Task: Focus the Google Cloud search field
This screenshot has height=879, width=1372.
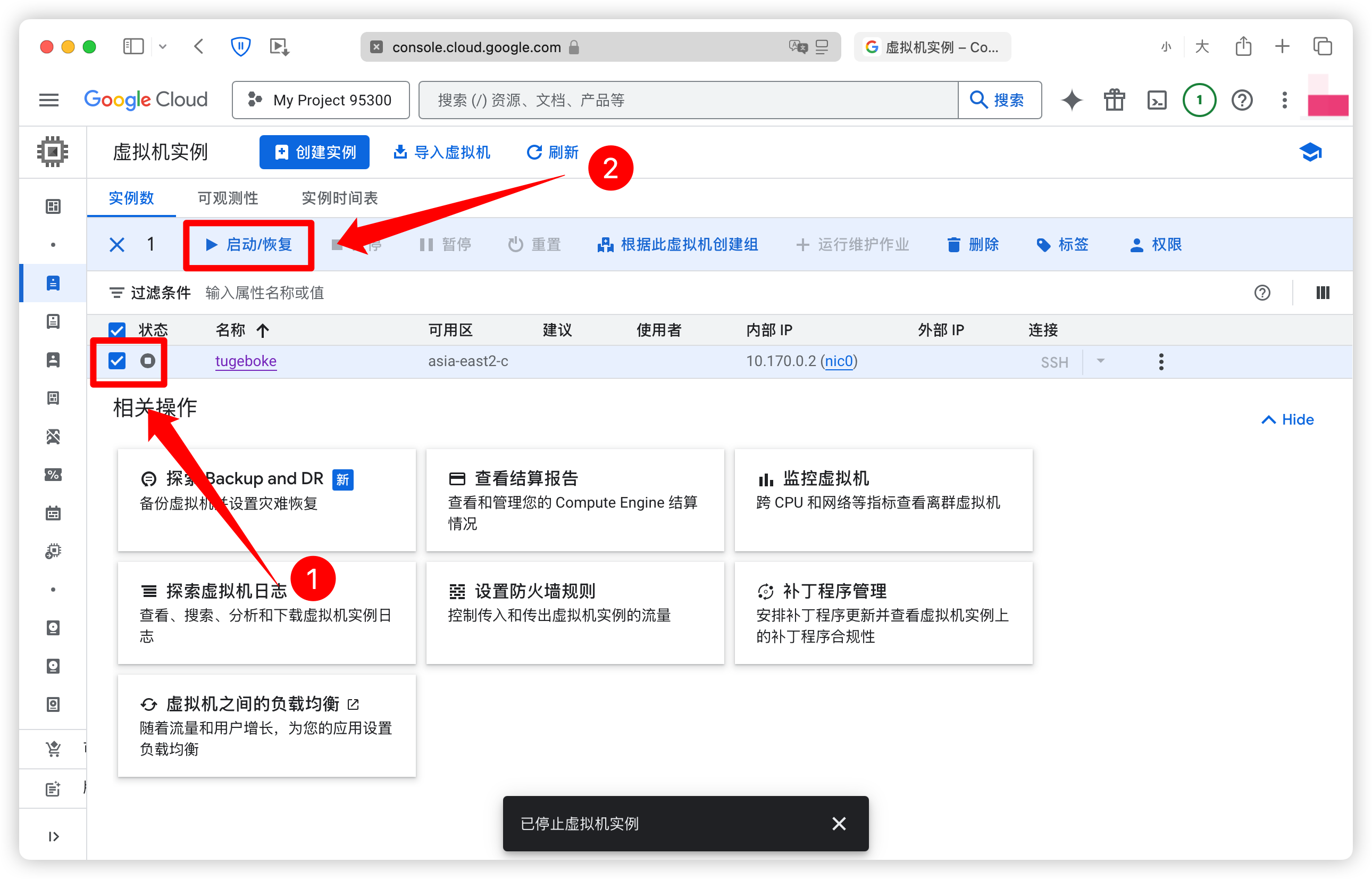Action: pos(688,100)
